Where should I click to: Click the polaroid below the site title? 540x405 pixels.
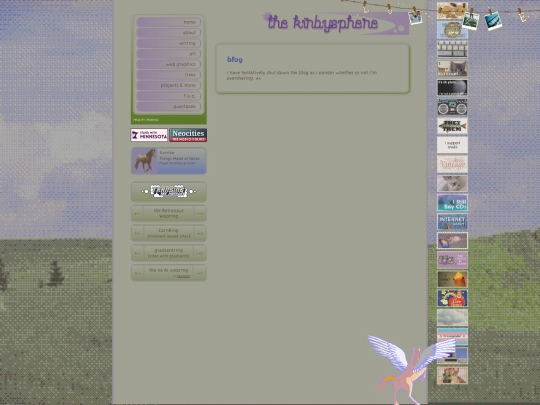click(415, 18)
